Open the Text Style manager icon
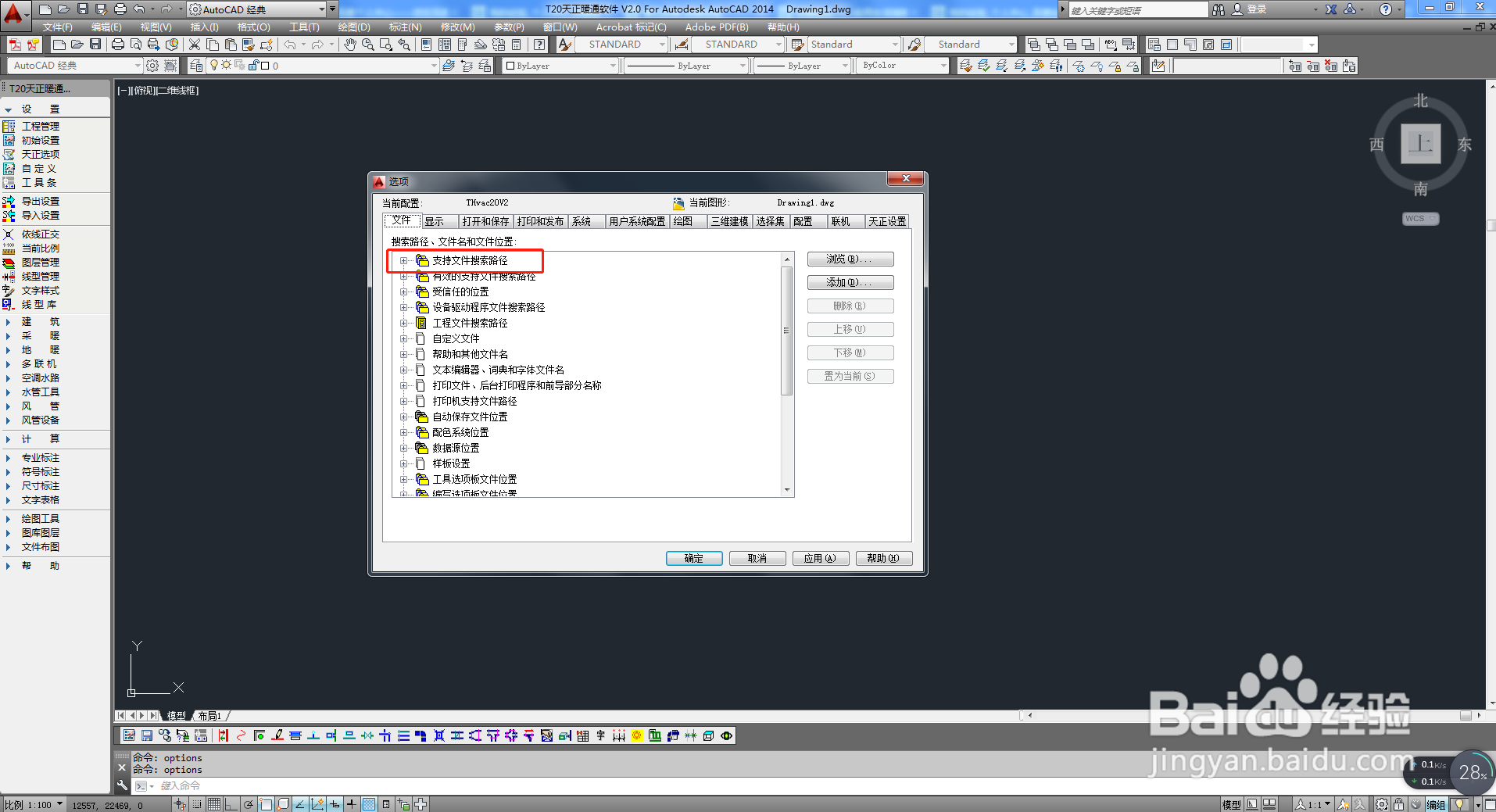This screenshot has height=812, width=1496. [x=564, y=45]
